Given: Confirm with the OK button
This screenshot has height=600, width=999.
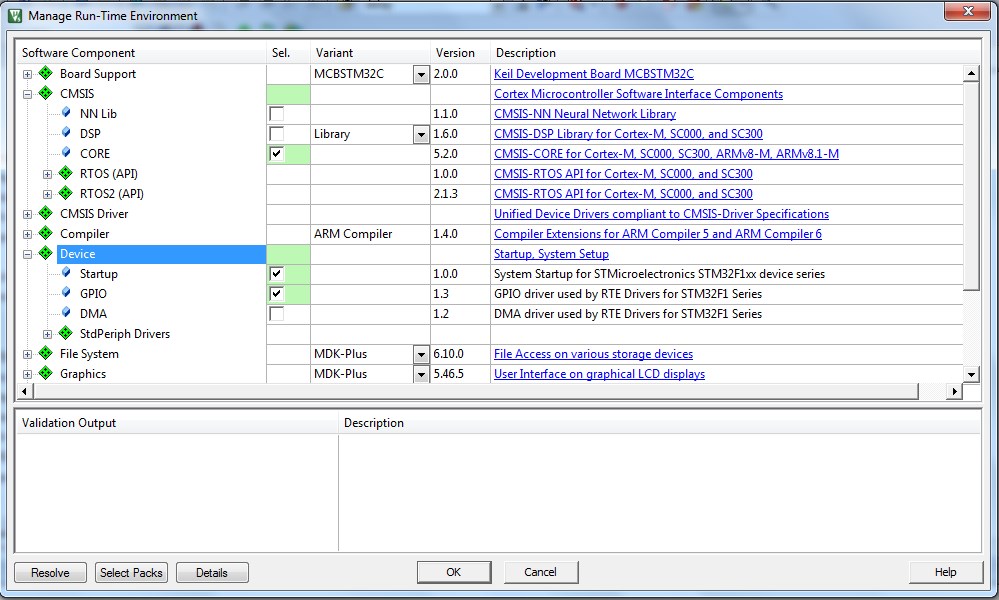Looking at the screenshot, I should [x=454, y=572].
